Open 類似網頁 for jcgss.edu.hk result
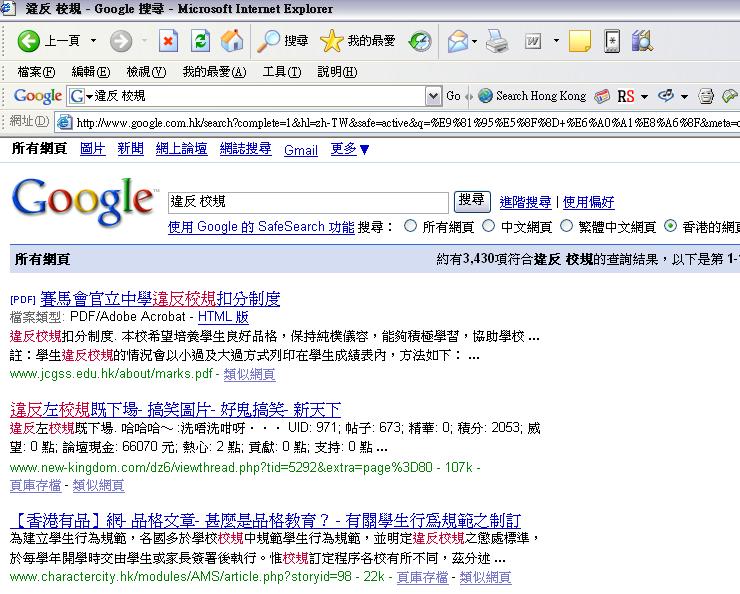Screen dimensions: 740x594 click(x=249, y=375)
